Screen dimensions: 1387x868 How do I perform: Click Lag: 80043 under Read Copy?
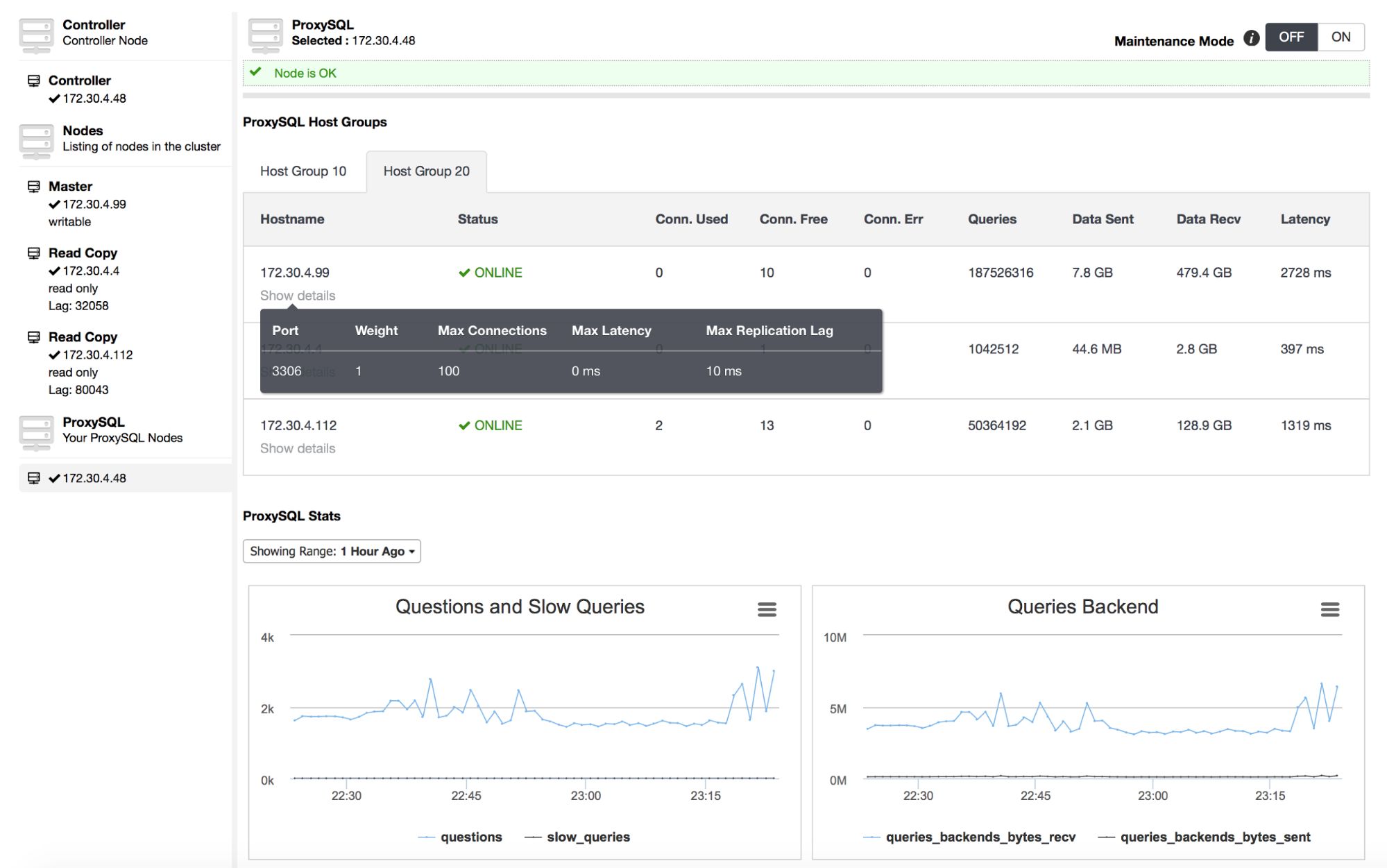pos(78,390)
